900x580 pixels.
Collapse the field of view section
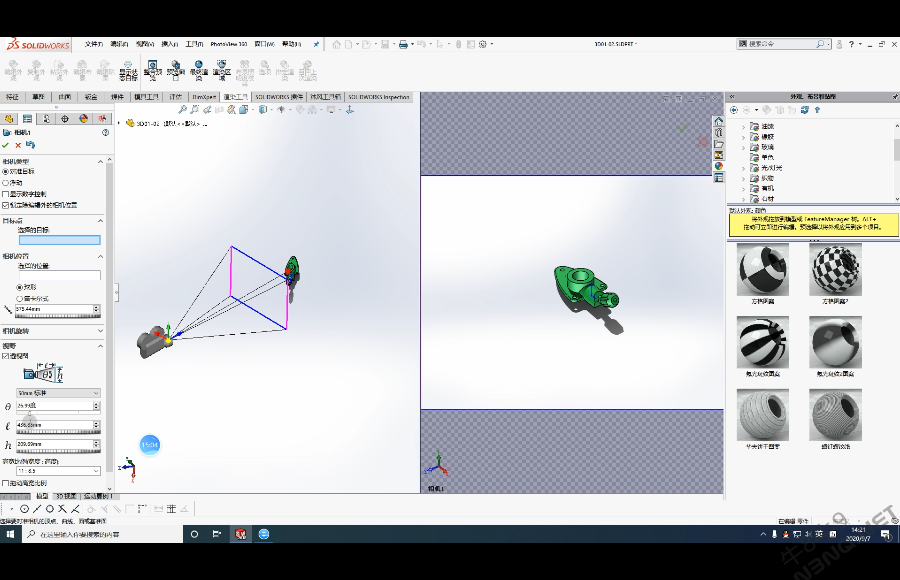click(100, 346)
